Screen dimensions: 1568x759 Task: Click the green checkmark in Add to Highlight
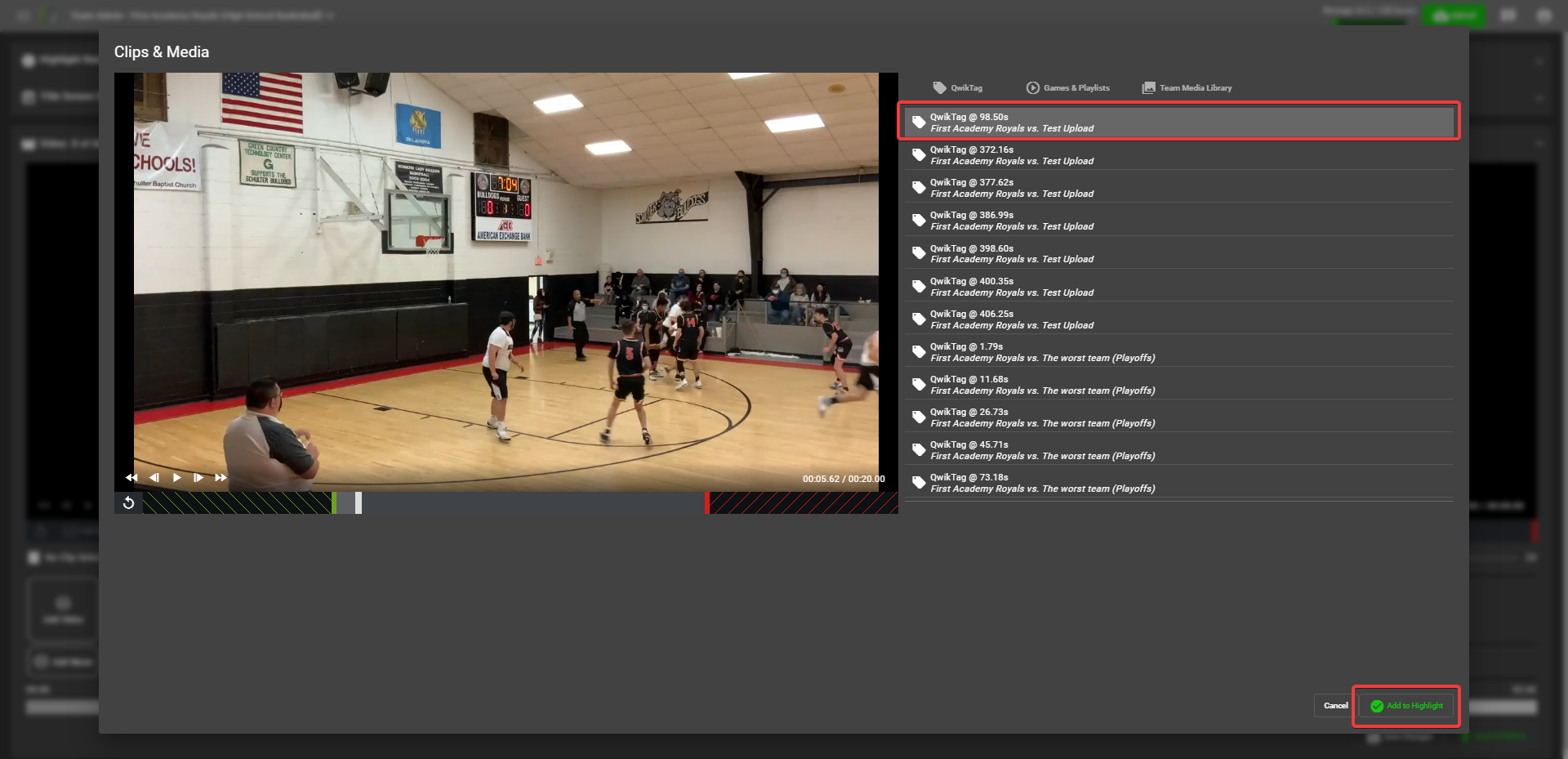(1377, 706)
